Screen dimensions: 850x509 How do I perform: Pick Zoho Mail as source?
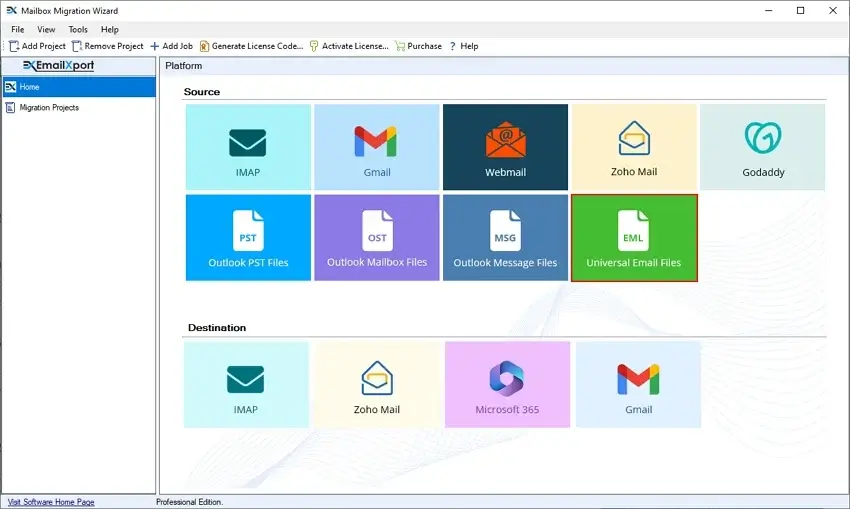pos(634,147)
